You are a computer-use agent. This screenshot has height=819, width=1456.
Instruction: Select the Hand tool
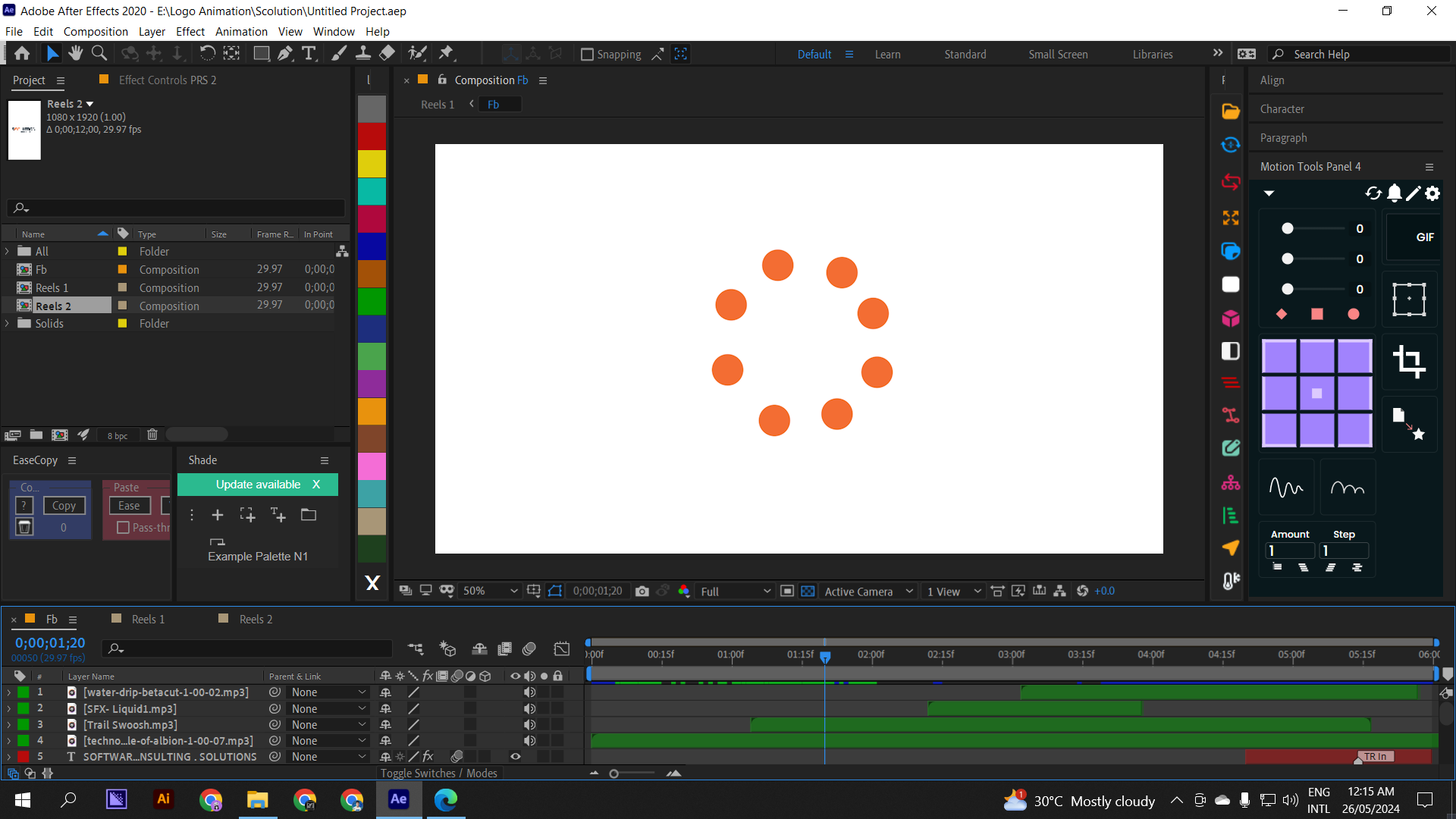tap(75, 53)
